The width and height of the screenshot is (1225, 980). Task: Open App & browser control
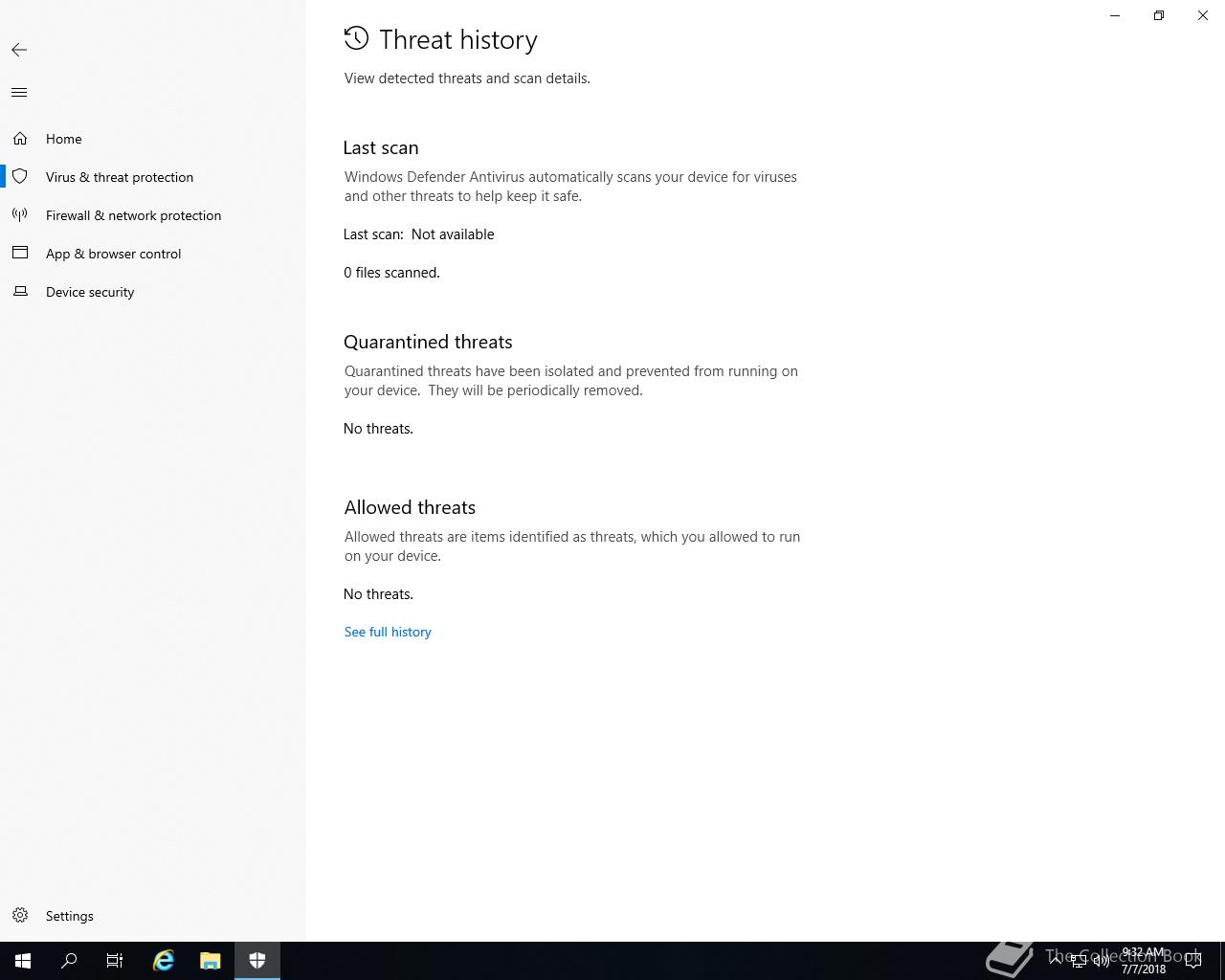(114, 254)
